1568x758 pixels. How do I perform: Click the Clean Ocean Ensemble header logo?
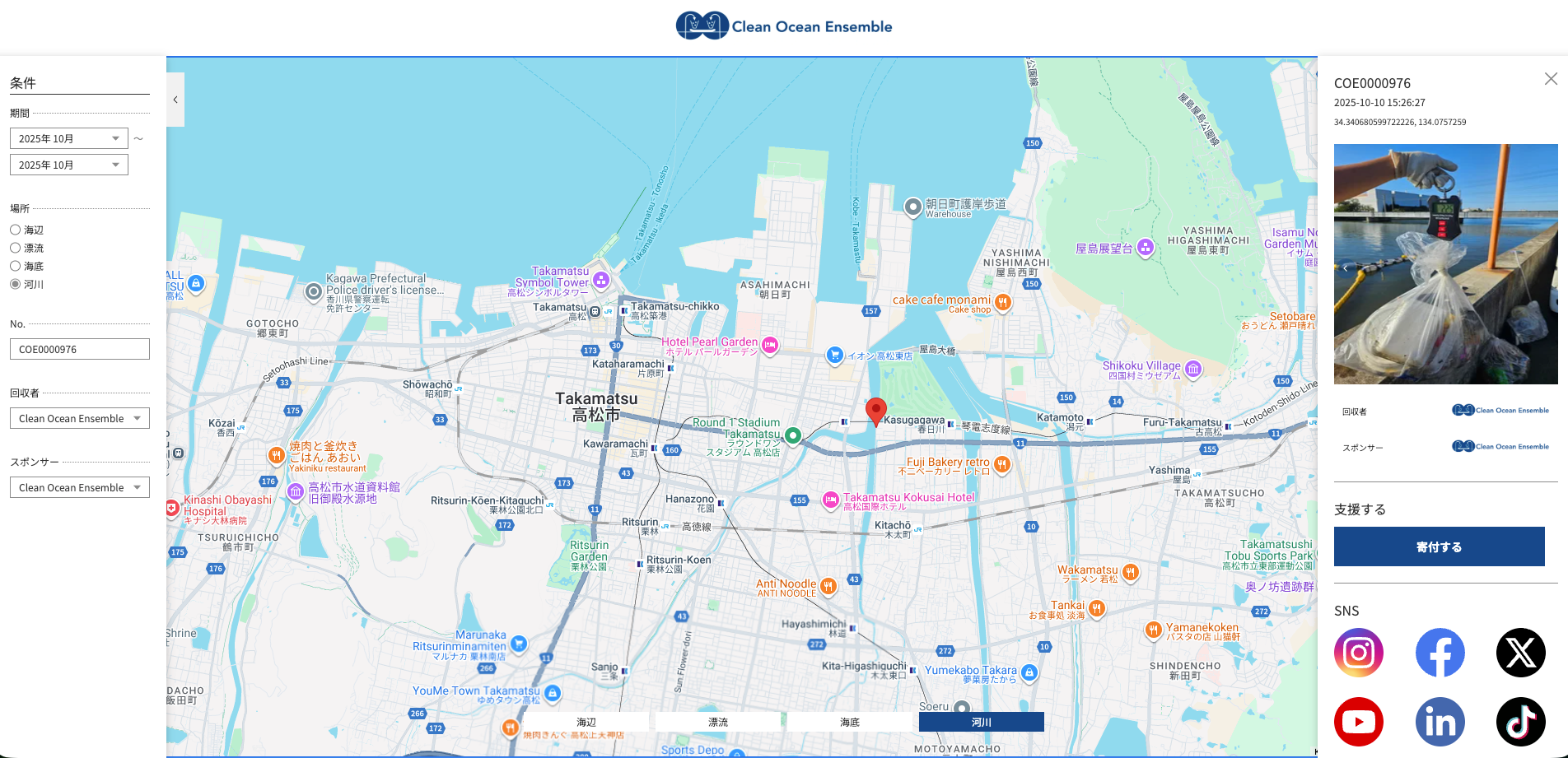[x=784, y=26]
